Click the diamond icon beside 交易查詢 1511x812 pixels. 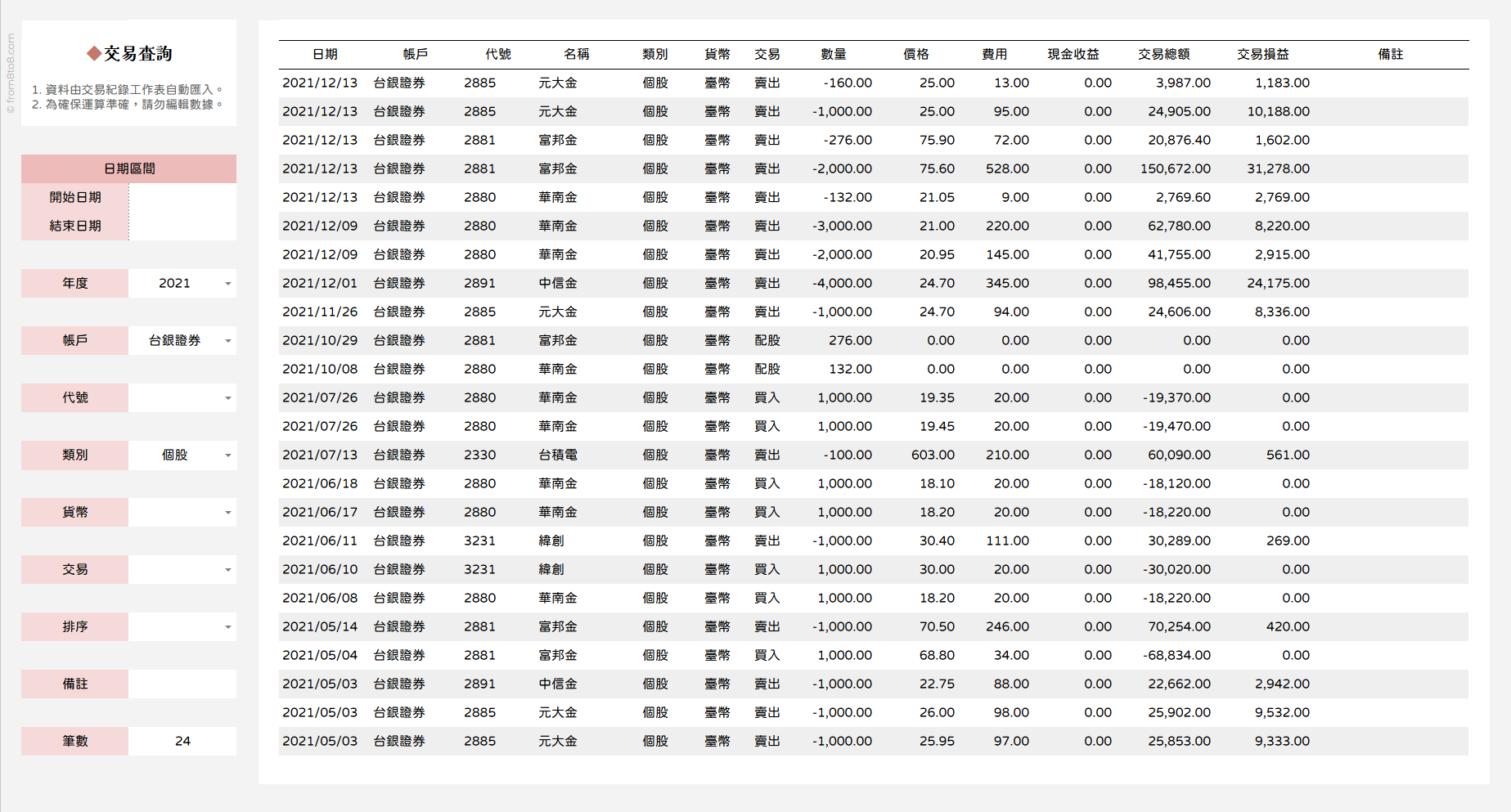(x=94, y=54)
